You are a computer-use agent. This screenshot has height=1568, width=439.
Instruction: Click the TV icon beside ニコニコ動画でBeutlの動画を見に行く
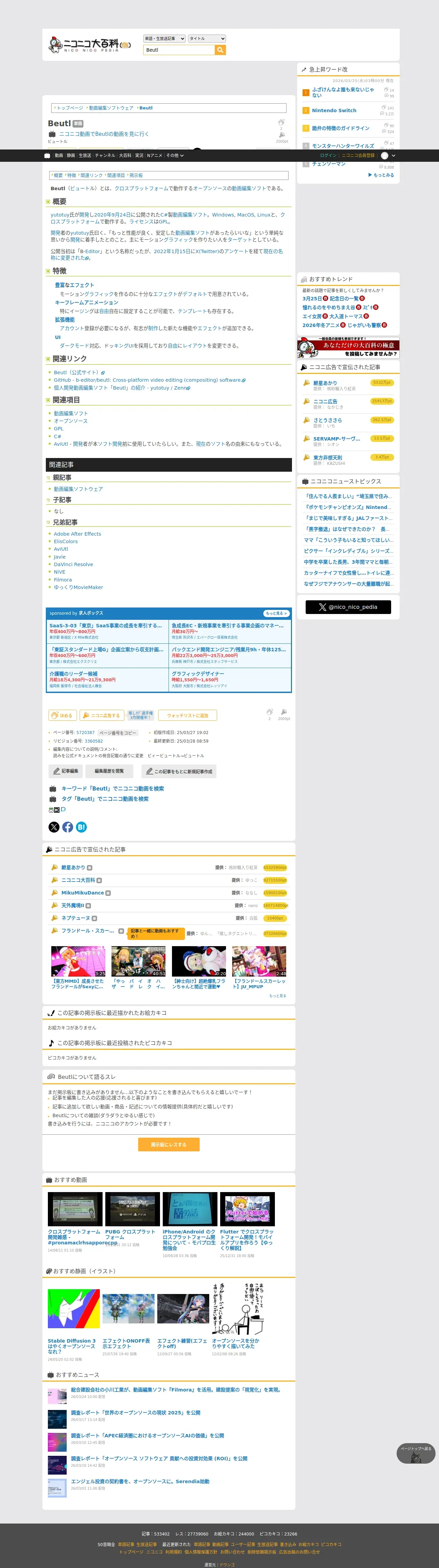coord(52,134)
